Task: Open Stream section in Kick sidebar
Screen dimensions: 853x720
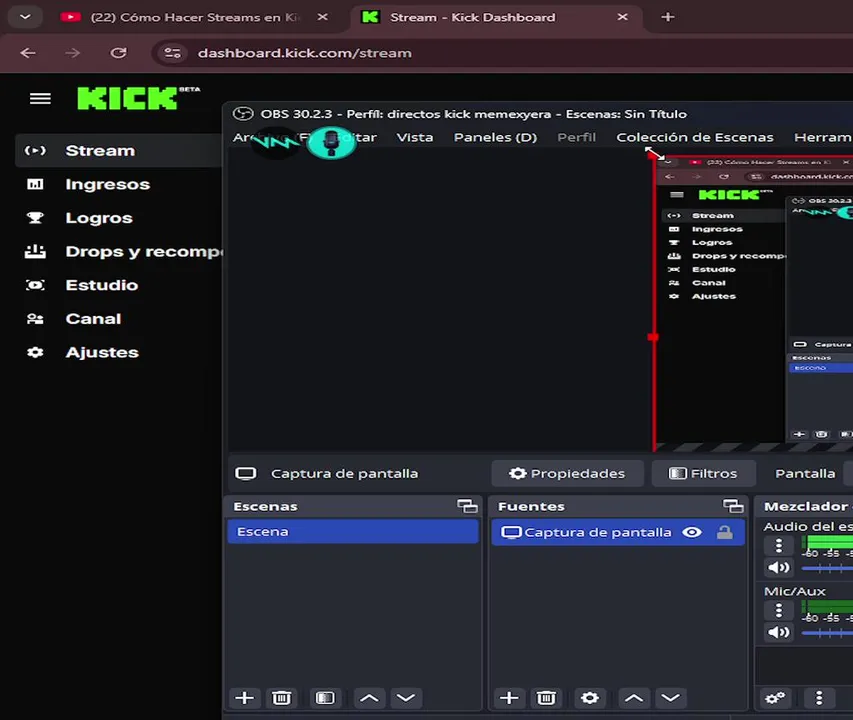Action: [119, 151]
